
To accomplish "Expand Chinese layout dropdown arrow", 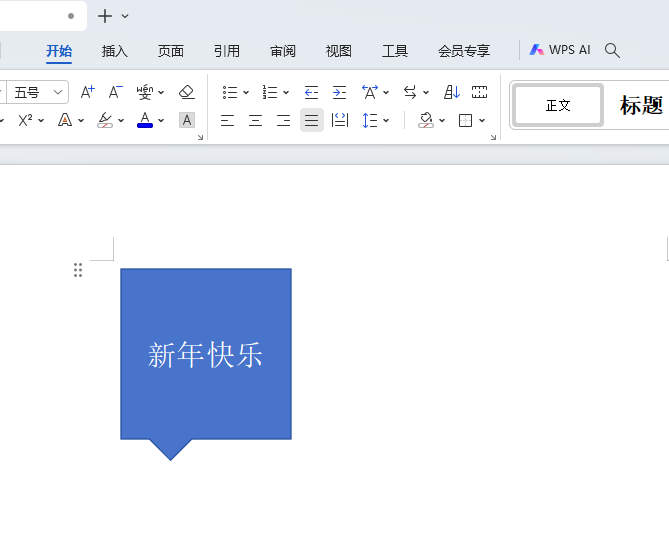I will pos(386,92).
